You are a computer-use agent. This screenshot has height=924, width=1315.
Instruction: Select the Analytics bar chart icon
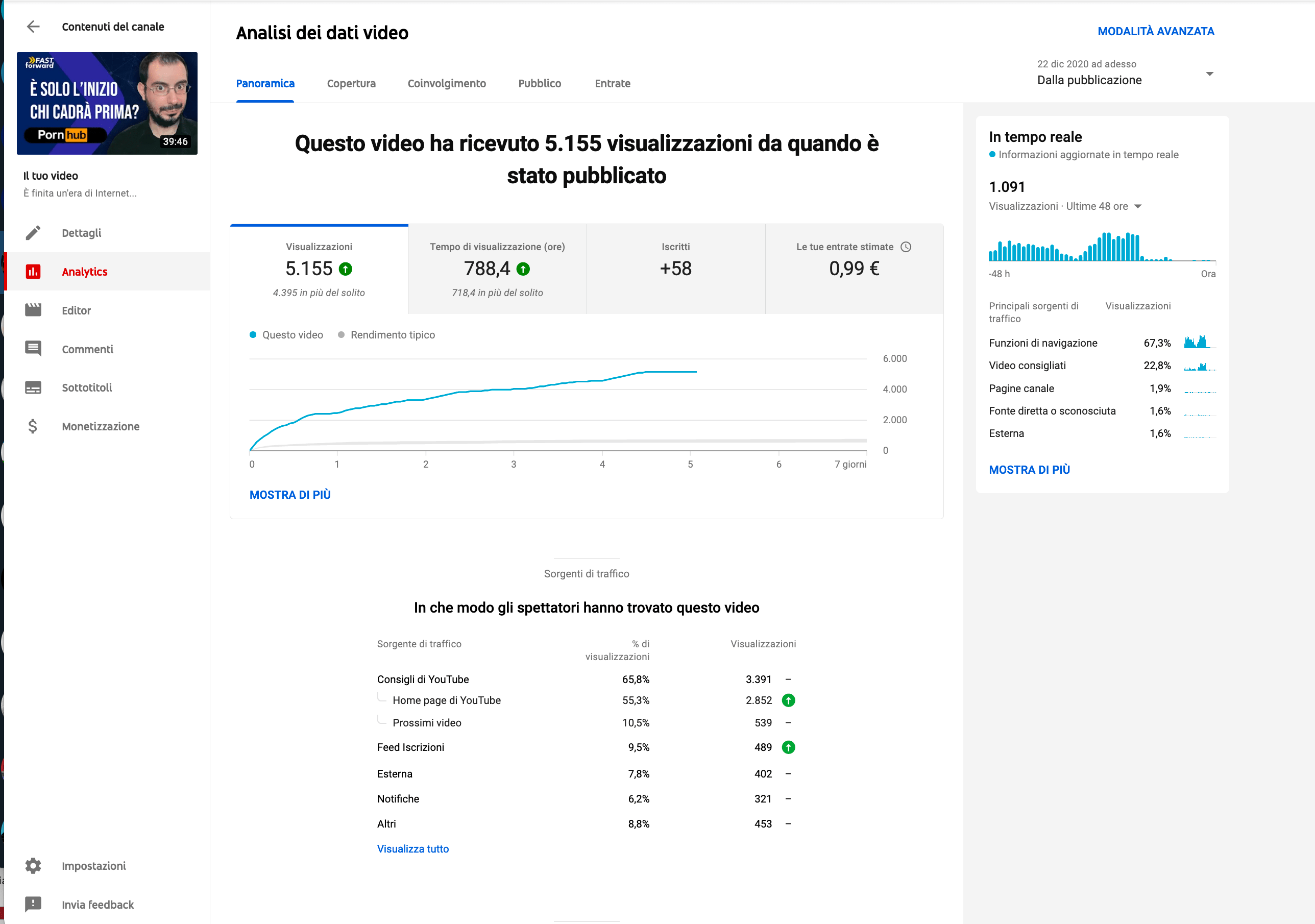tap(33, 272)
